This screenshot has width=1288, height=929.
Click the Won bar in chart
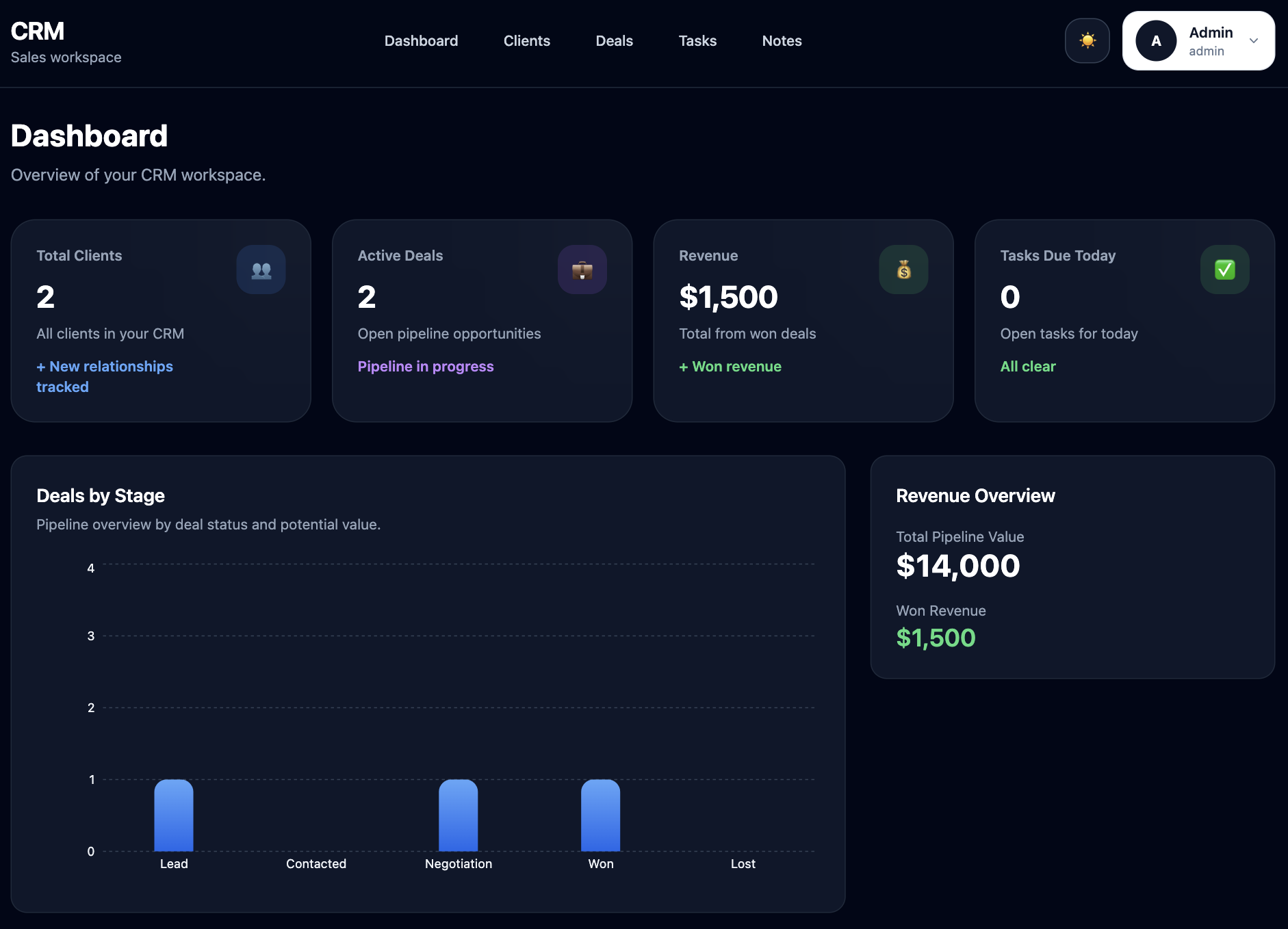click(x=601, y=815)
